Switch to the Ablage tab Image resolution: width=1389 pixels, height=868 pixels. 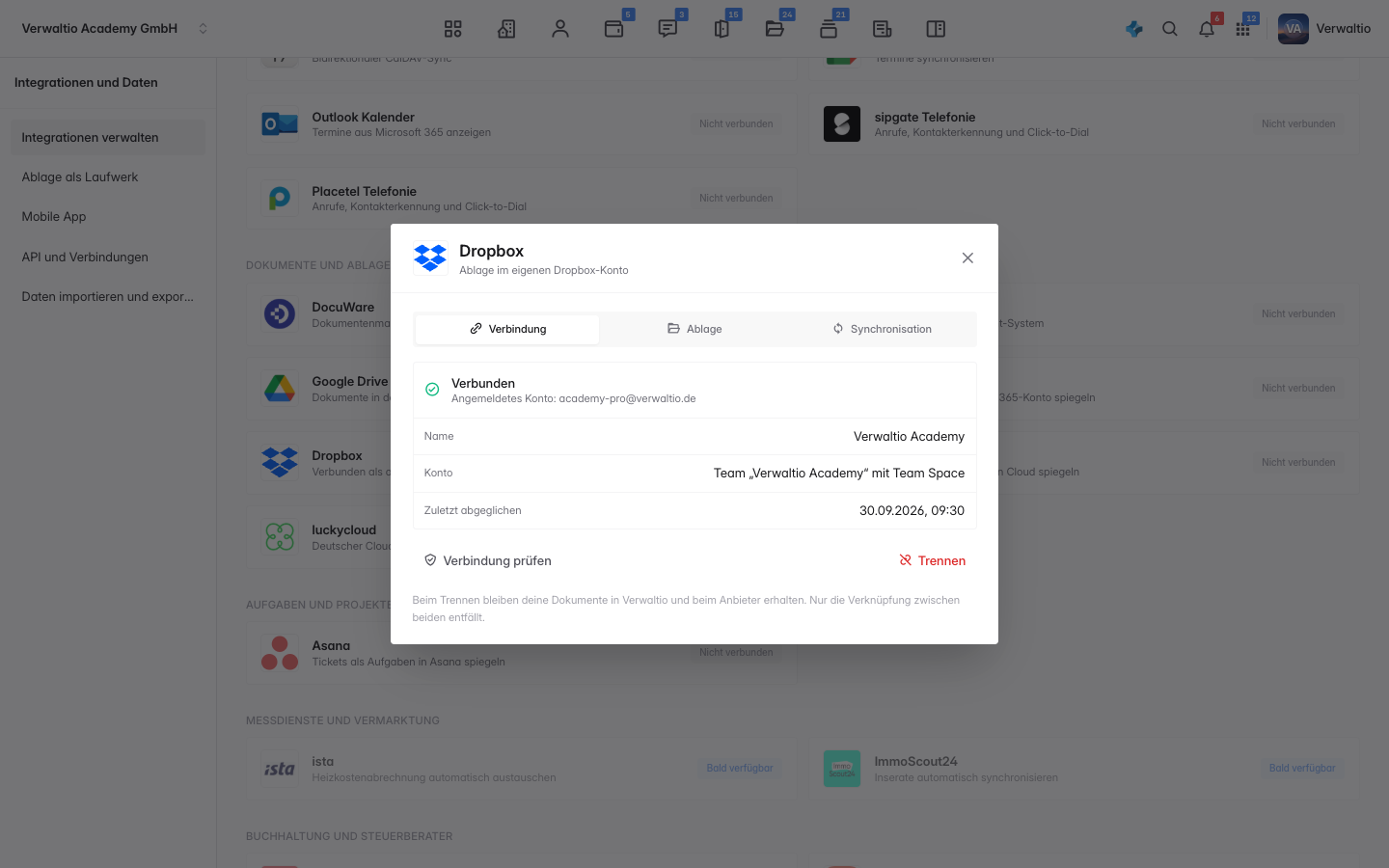click(x=694, y=329)
